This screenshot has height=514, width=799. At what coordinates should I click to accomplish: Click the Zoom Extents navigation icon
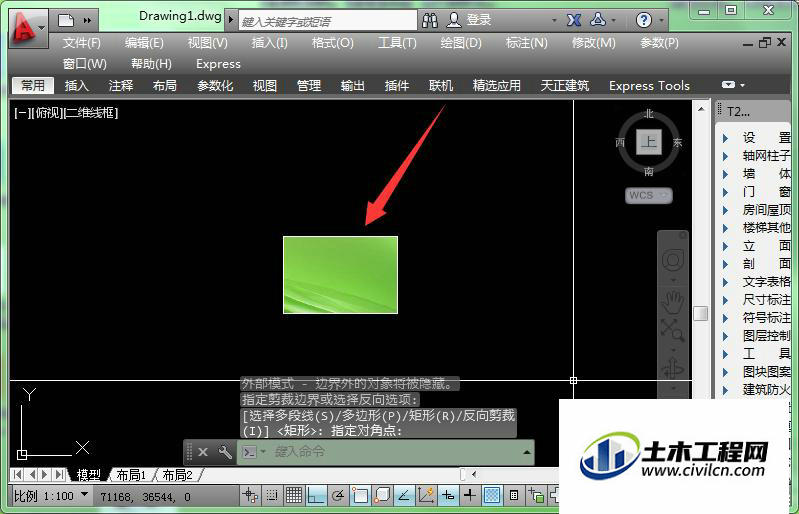[x=673, y=330]
